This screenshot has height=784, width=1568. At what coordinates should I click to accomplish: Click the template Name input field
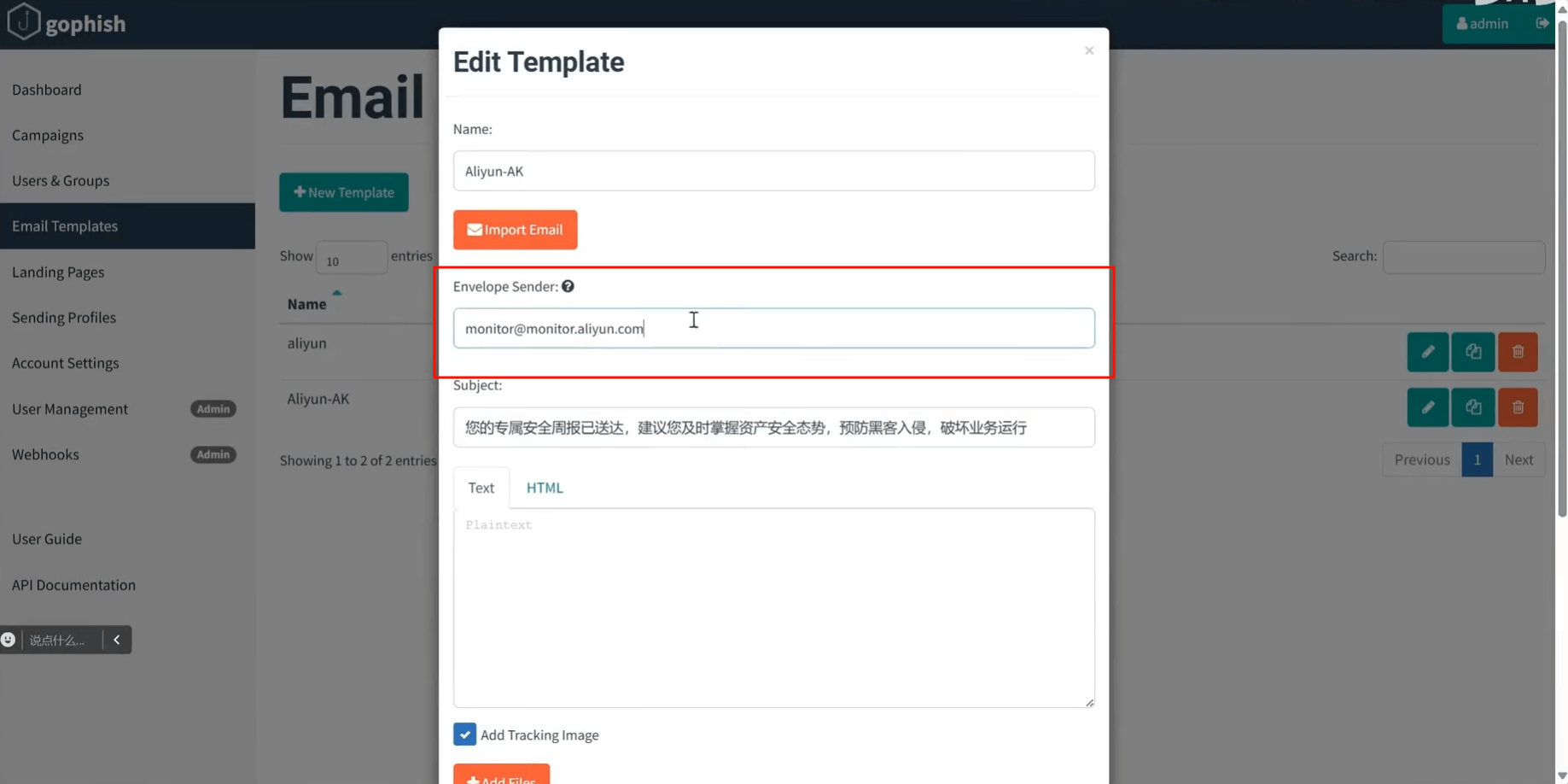773,171
